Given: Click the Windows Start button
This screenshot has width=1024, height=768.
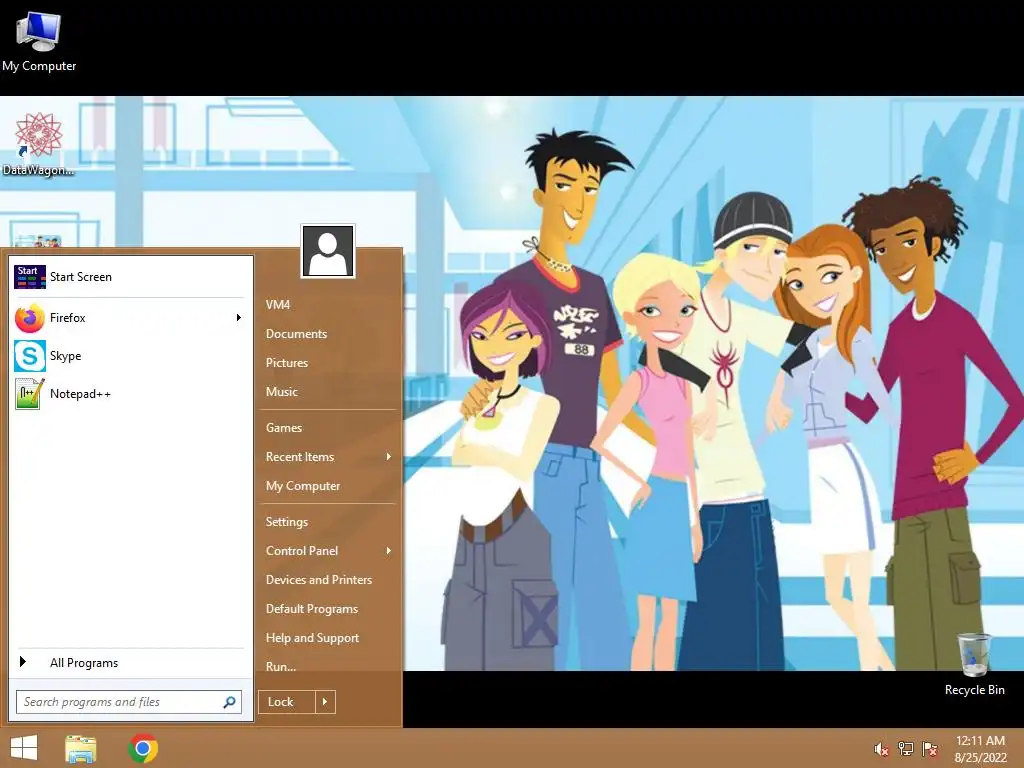Looking at the screenshot, I should [x=24, y=748].
